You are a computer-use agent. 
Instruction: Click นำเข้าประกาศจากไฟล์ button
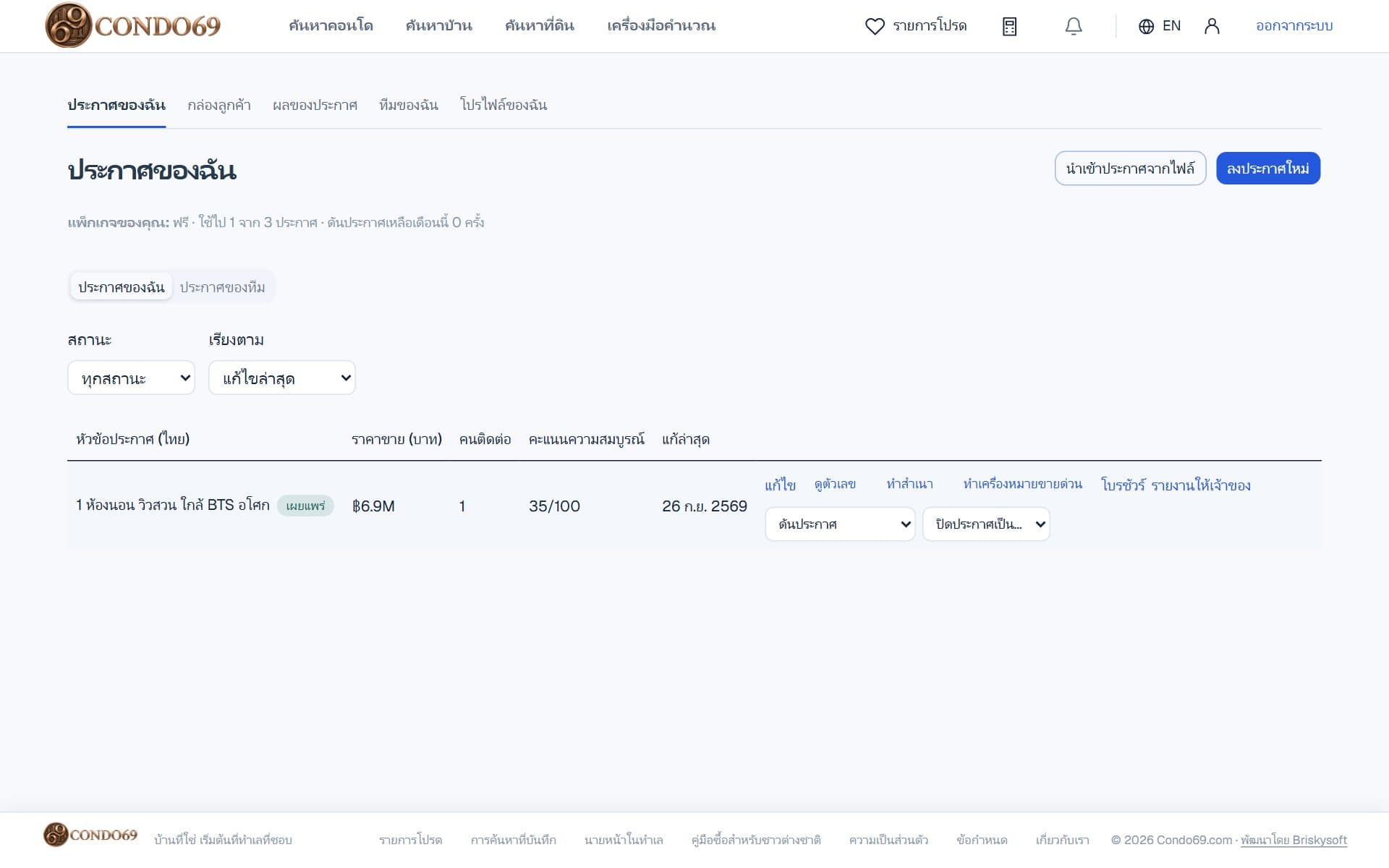tap(1130, 169)
